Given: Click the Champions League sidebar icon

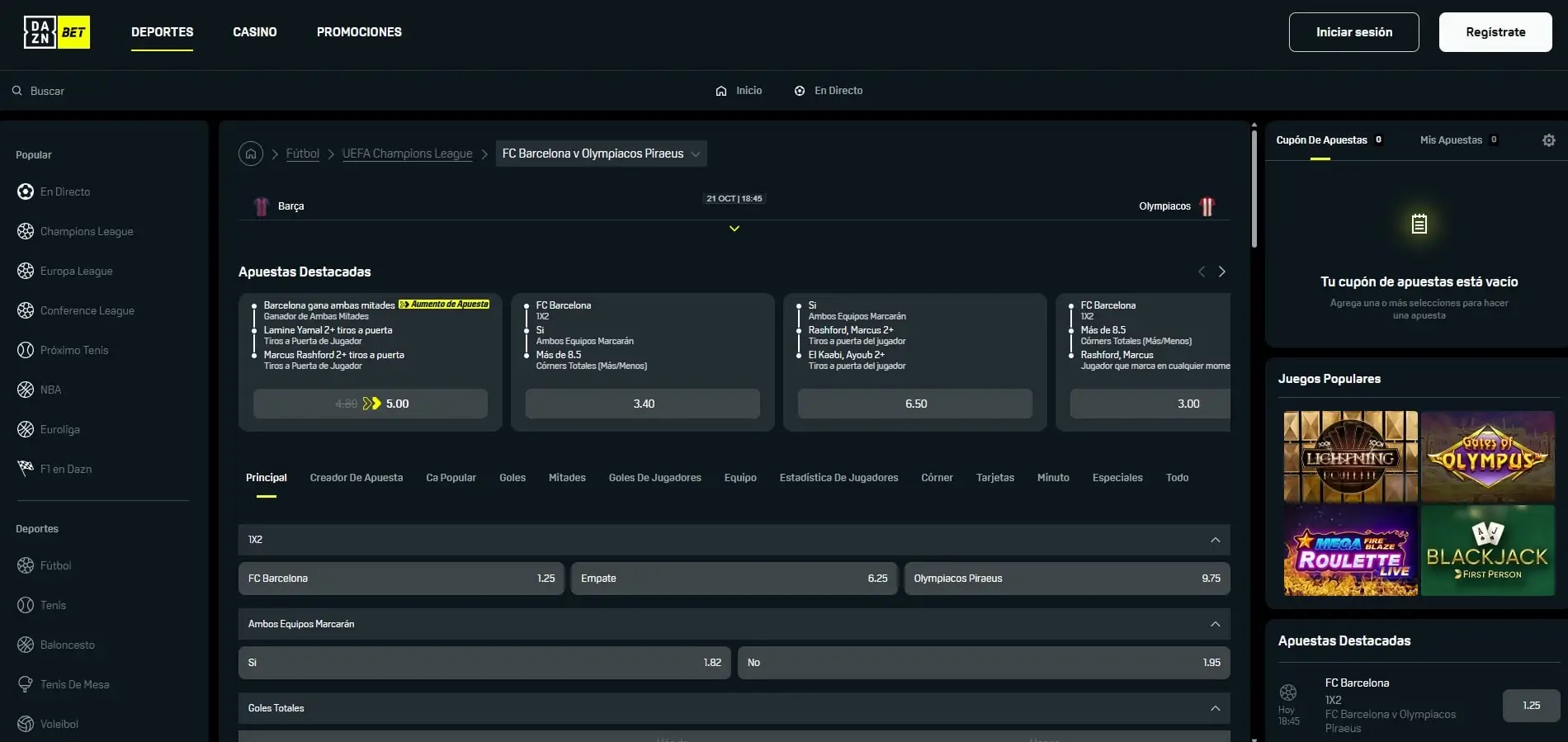Looking at the screenshot, I should [x=26, y=231].
